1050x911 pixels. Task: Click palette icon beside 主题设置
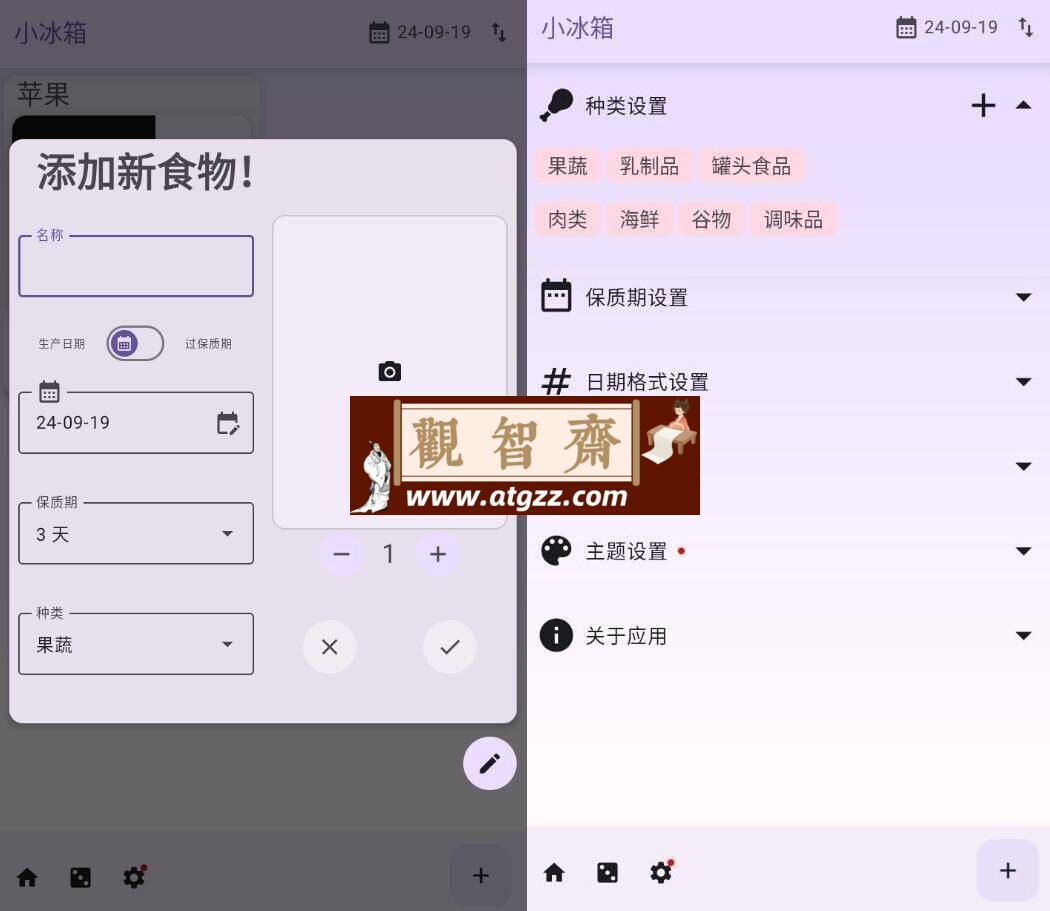coord(556,551)
